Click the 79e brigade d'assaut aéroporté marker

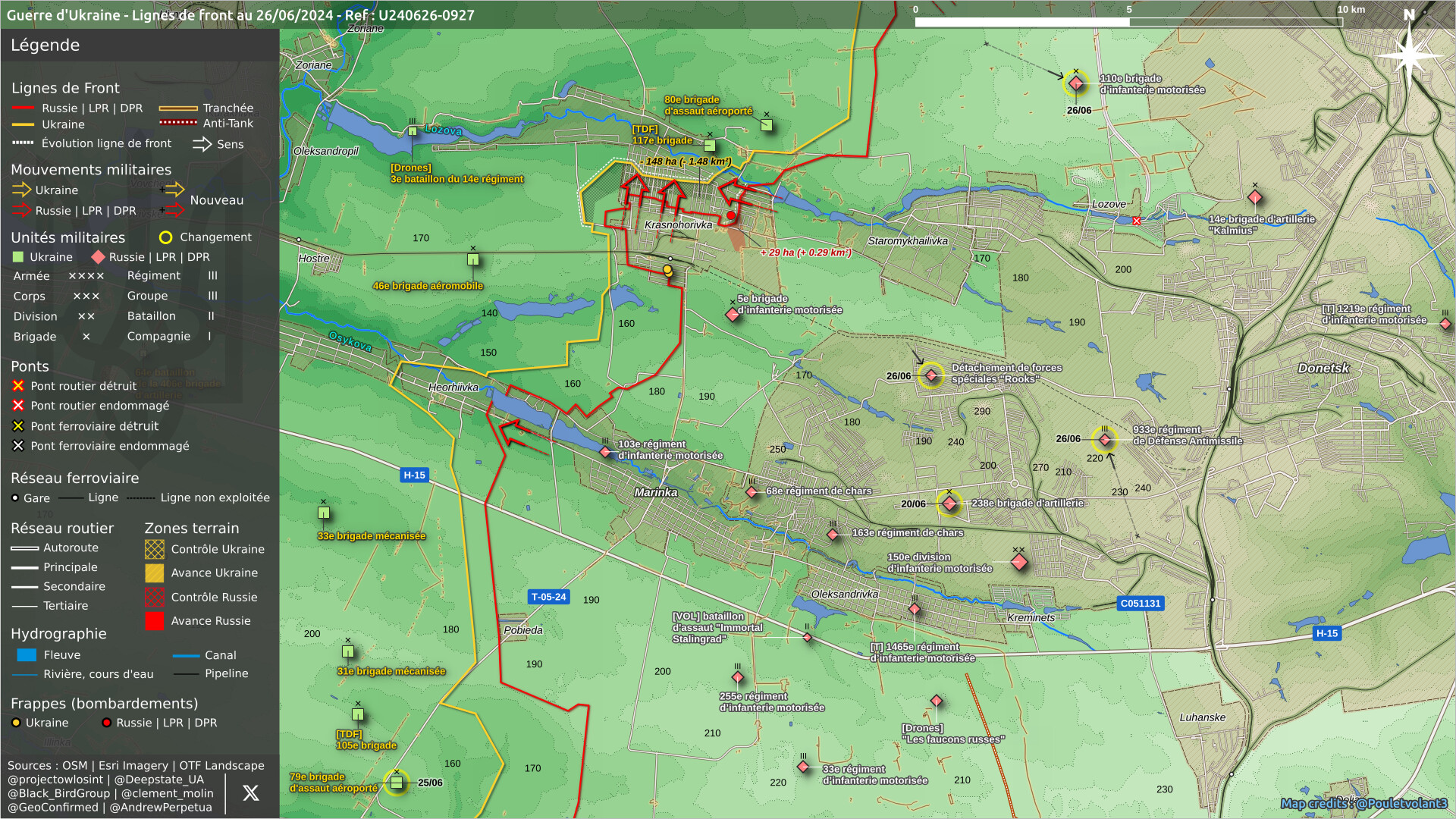[396, 782]
